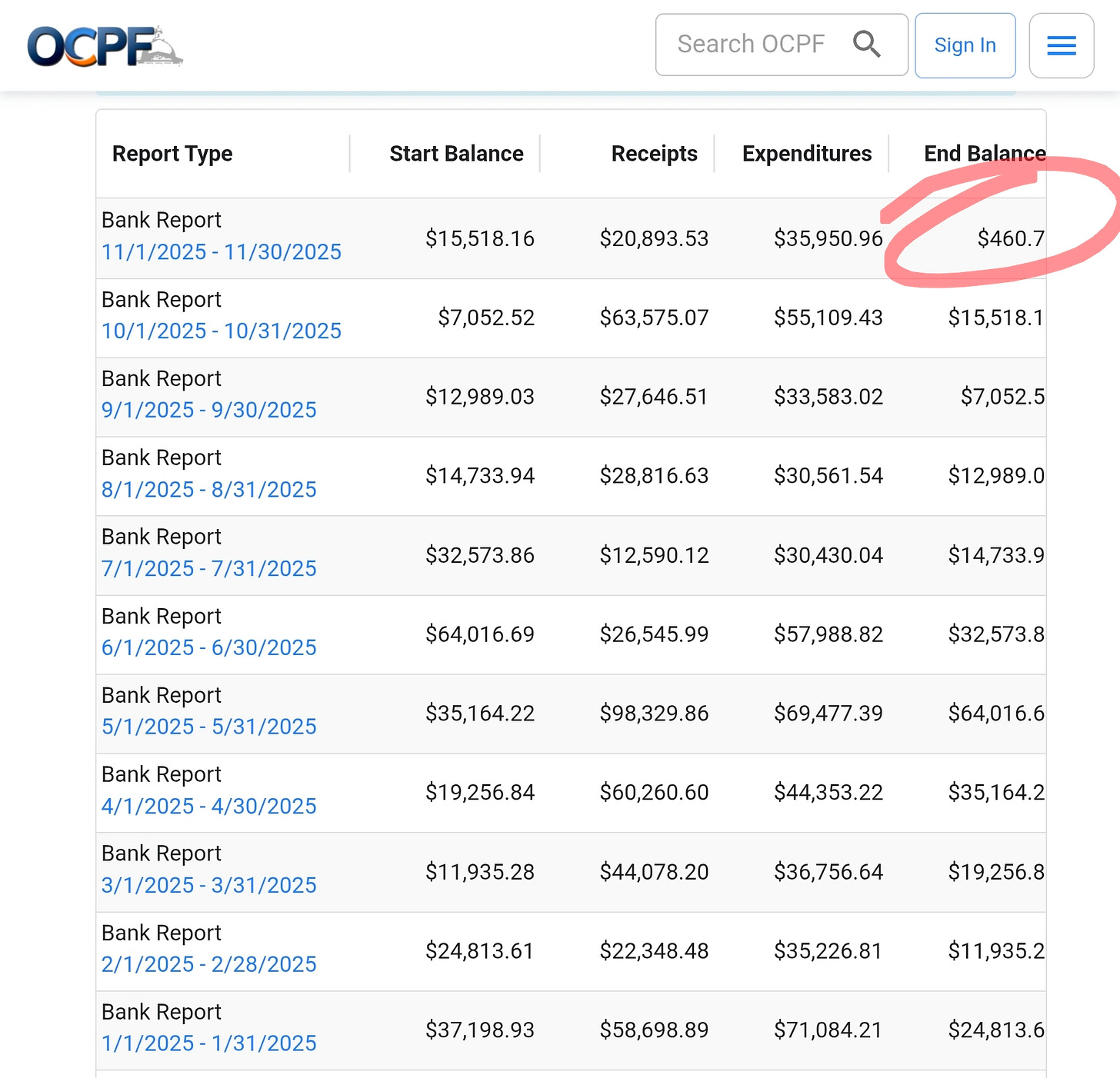The height and width of the screenshot is (1078, 1120).
Task: Open the 8/1/2025 - 8/31/2025 bank report
Action: point(209,490)
